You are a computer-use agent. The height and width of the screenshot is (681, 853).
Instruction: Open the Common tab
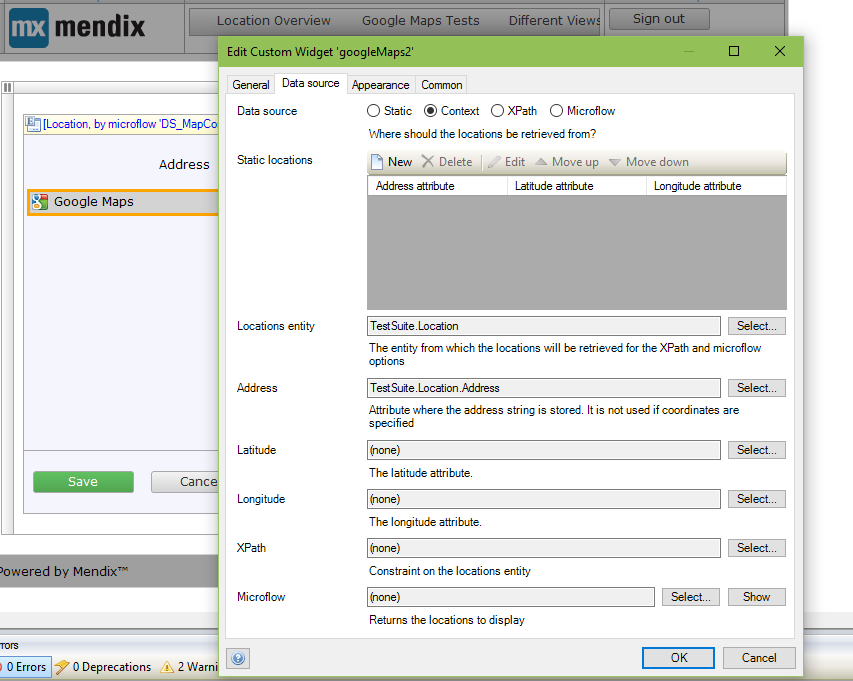point(441,85)
